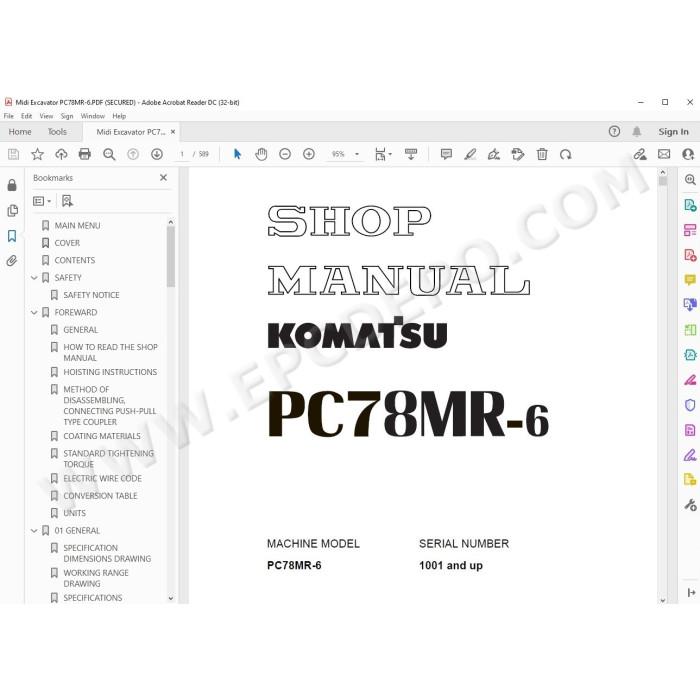Click the star bookmark icon in the toolbar
Image resolution: width=700 pixels, height=700 pixels.
38,154
